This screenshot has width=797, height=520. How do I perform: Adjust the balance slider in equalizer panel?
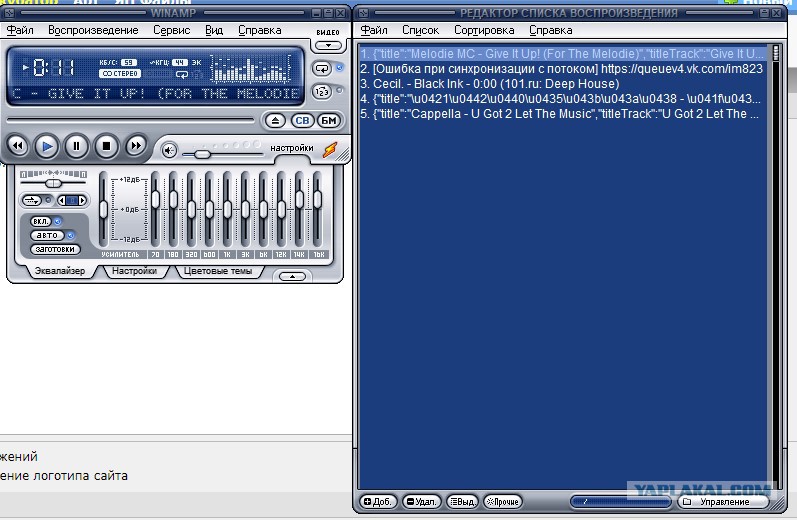coord(53,183)
